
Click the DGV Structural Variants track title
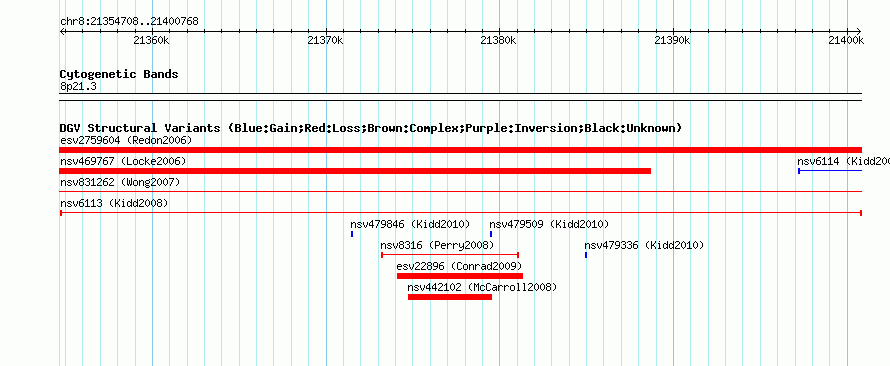coord(371,128)
